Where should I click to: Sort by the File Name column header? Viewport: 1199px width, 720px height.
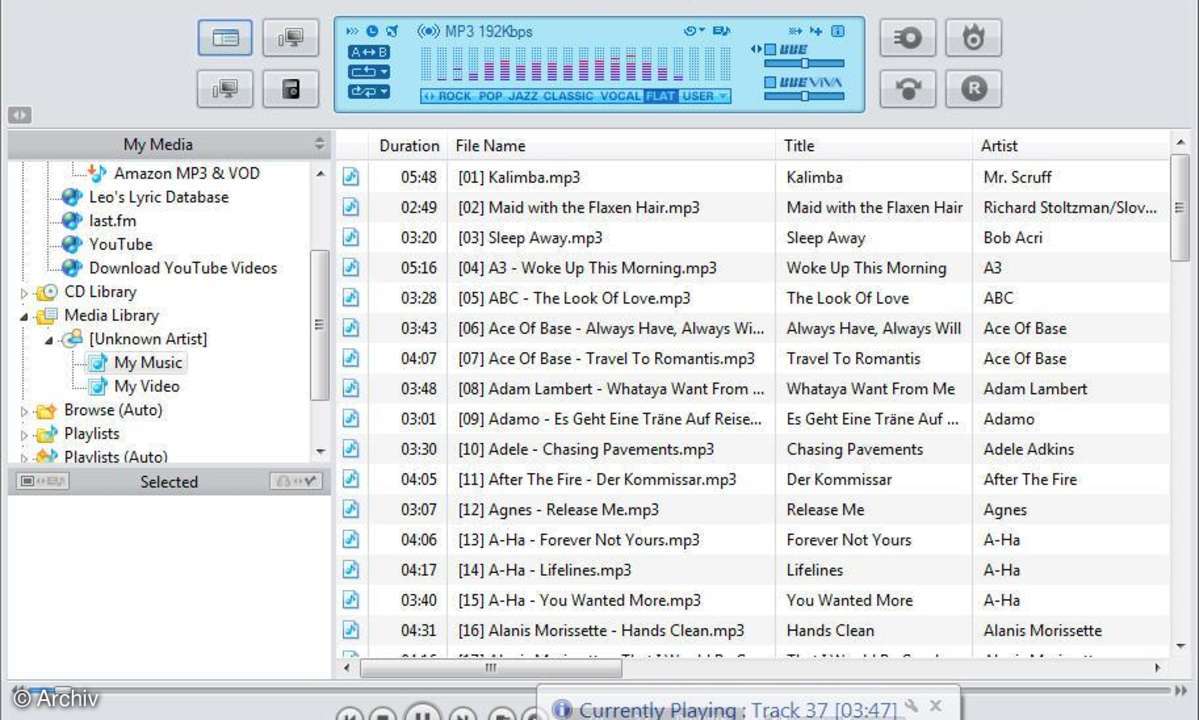609,145
